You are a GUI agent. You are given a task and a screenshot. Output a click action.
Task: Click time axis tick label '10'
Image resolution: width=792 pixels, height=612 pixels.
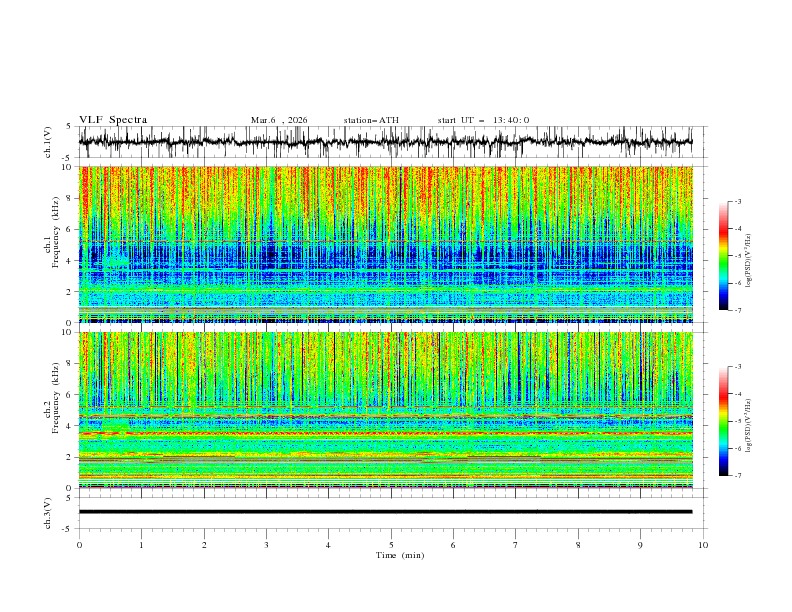pos(703,545)
